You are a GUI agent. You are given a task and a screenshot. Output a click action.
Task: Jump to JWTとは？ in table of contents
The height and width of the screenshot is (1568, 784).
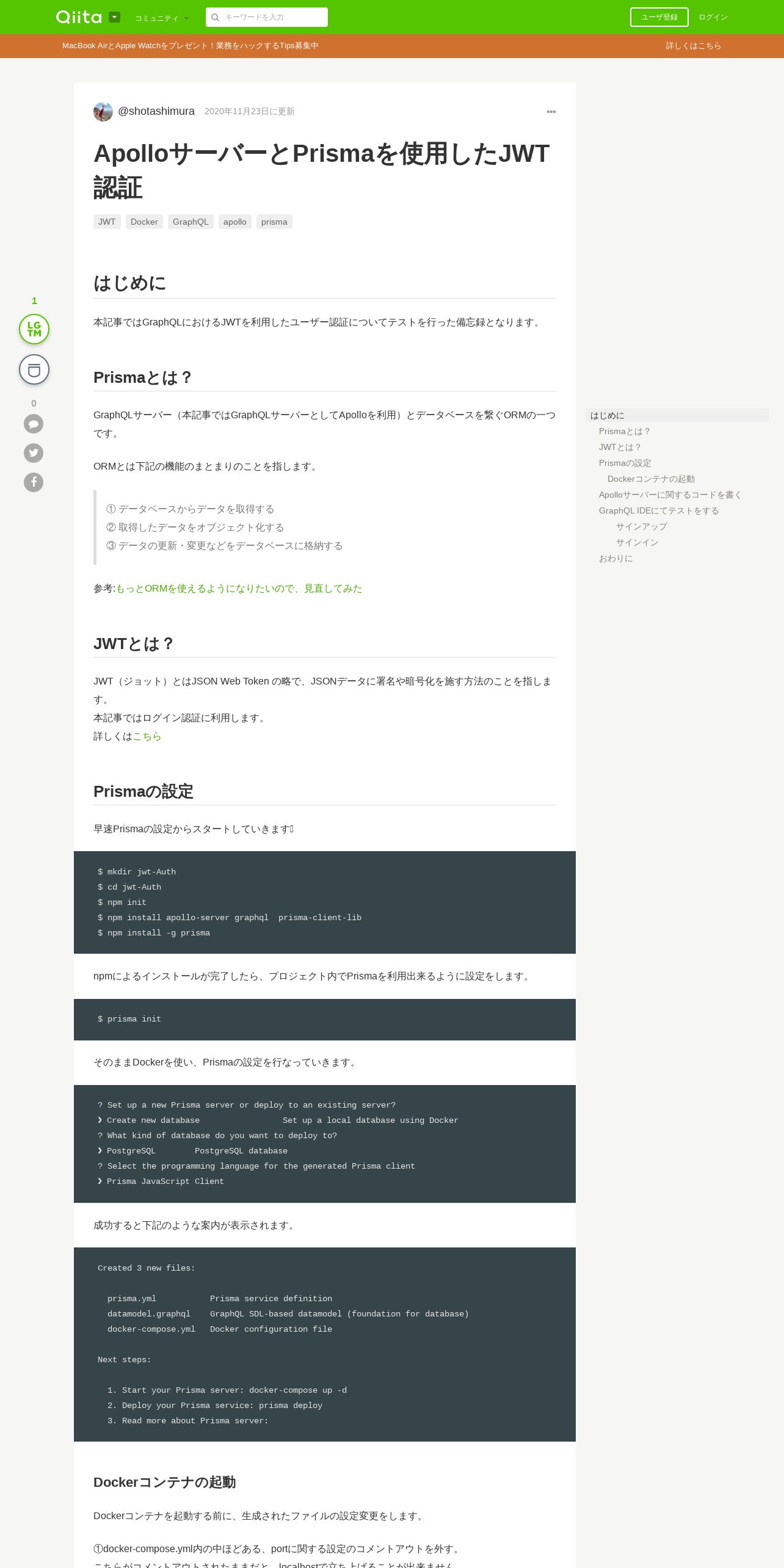point(620,447)
